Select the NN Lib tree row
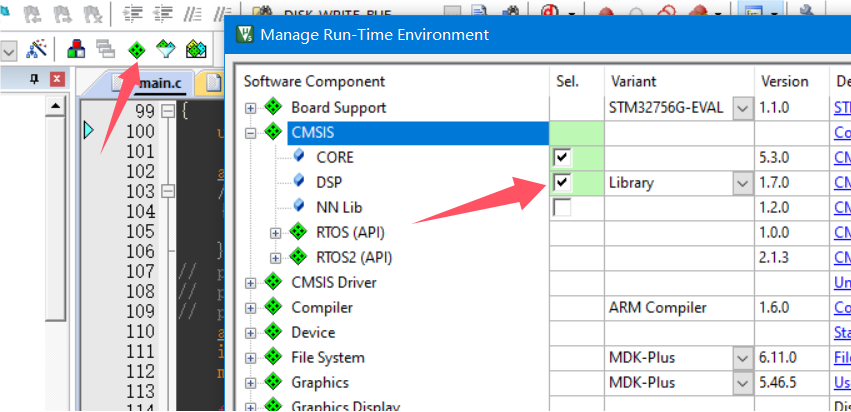 (x=339, y=207)
